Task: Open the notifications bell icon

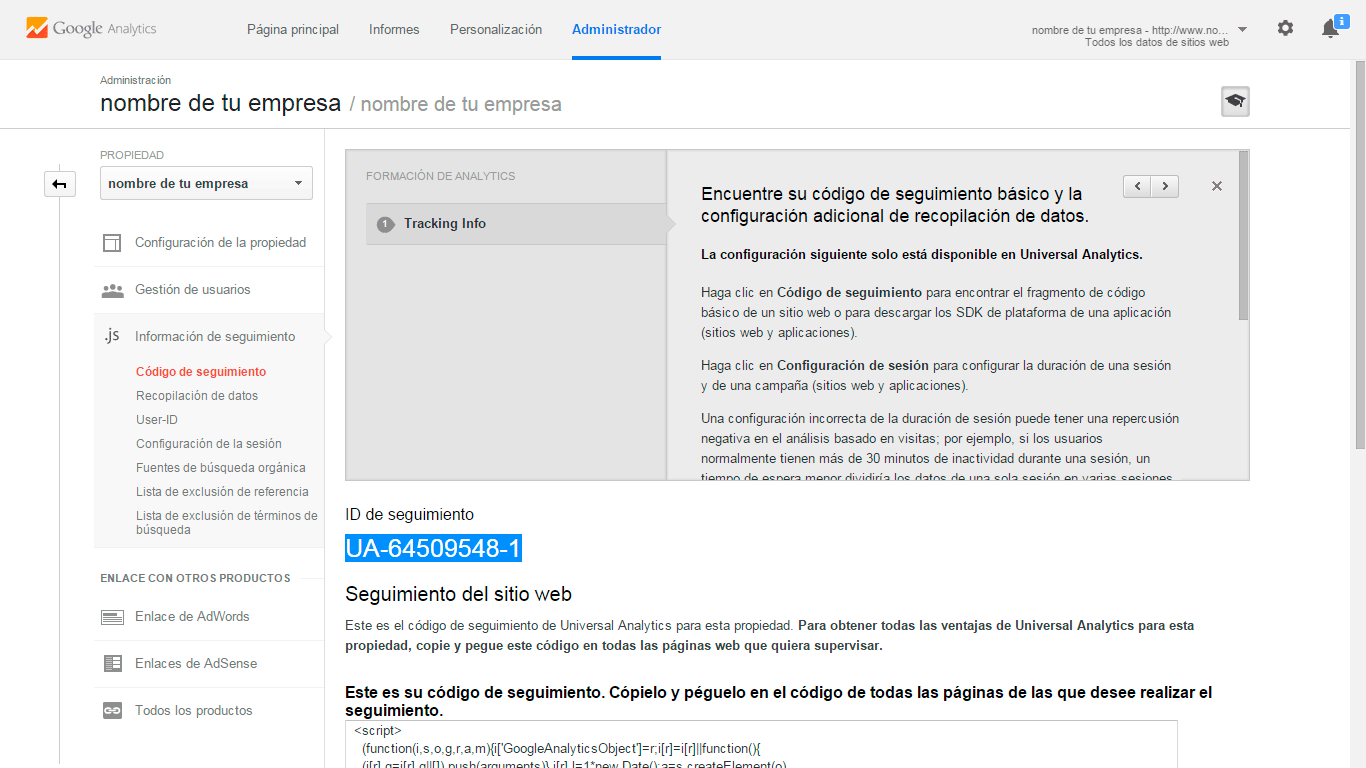Action: point(1330,29)
